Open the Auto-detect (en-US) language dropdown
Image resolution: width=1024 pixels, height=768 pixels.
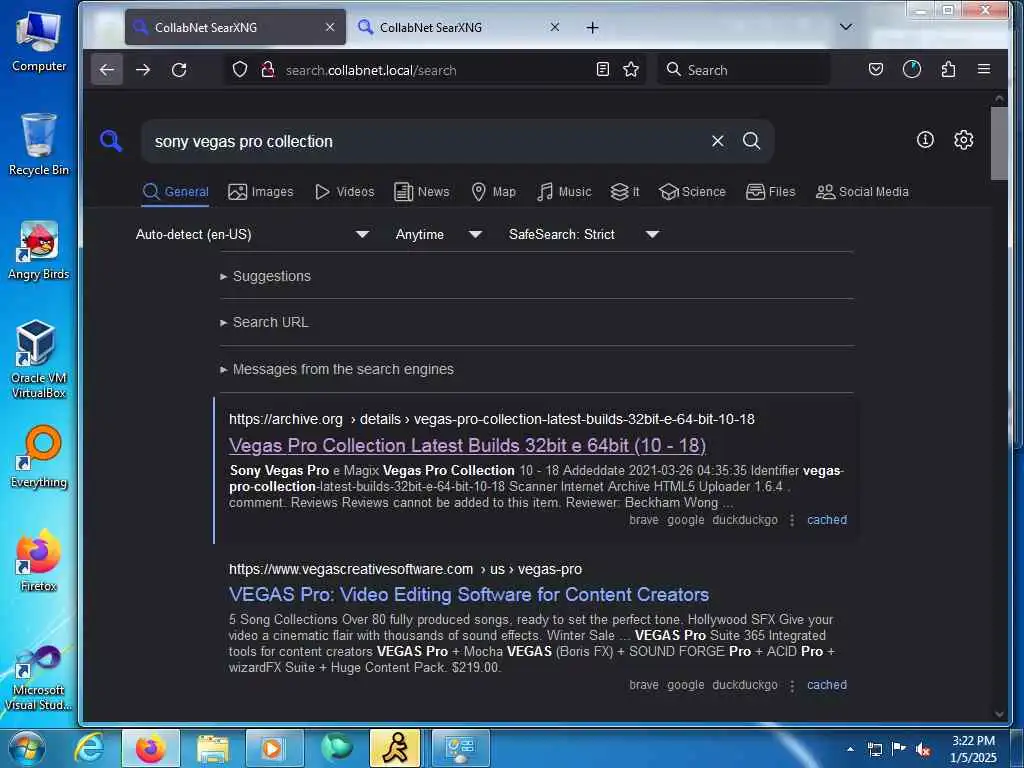(x=253, y=234)
